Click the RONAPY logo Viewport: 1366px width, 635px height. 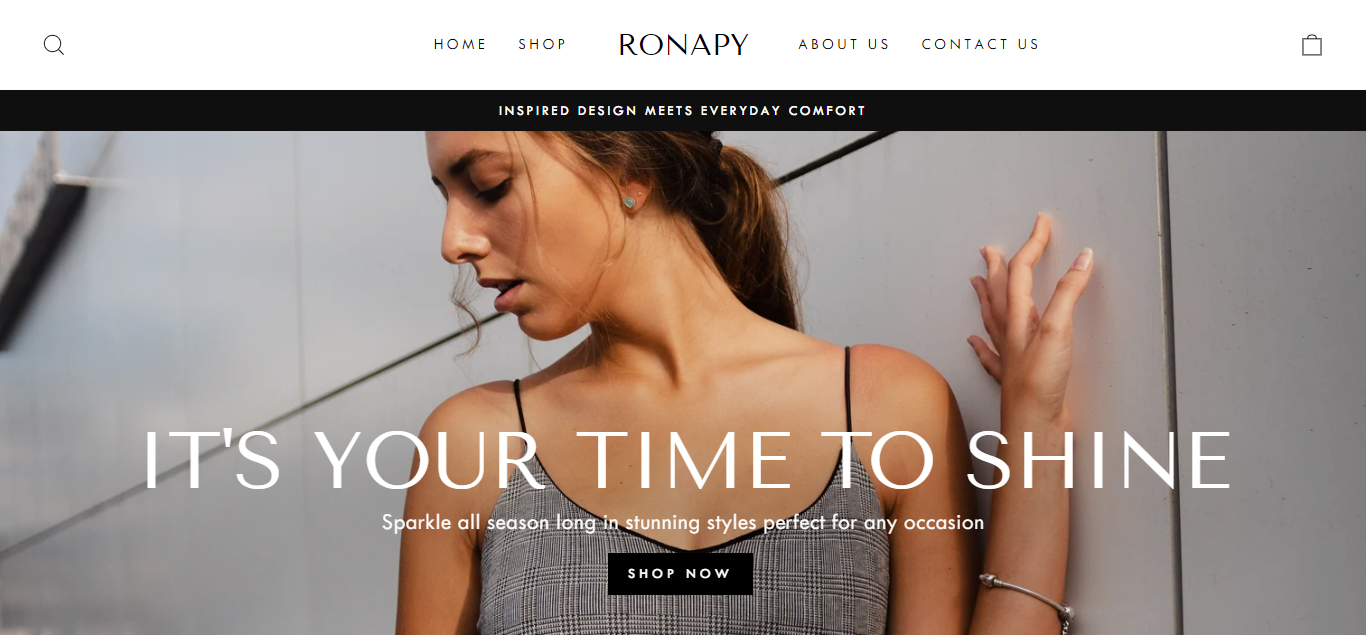click(x=684, y=44)
